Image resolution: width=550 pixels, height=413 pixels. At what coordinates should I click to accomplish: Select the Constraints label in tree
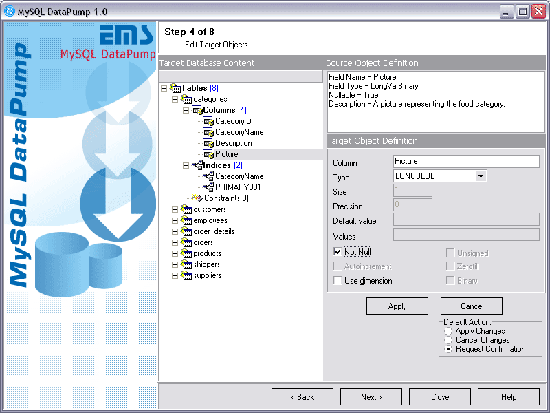[227, 198]
